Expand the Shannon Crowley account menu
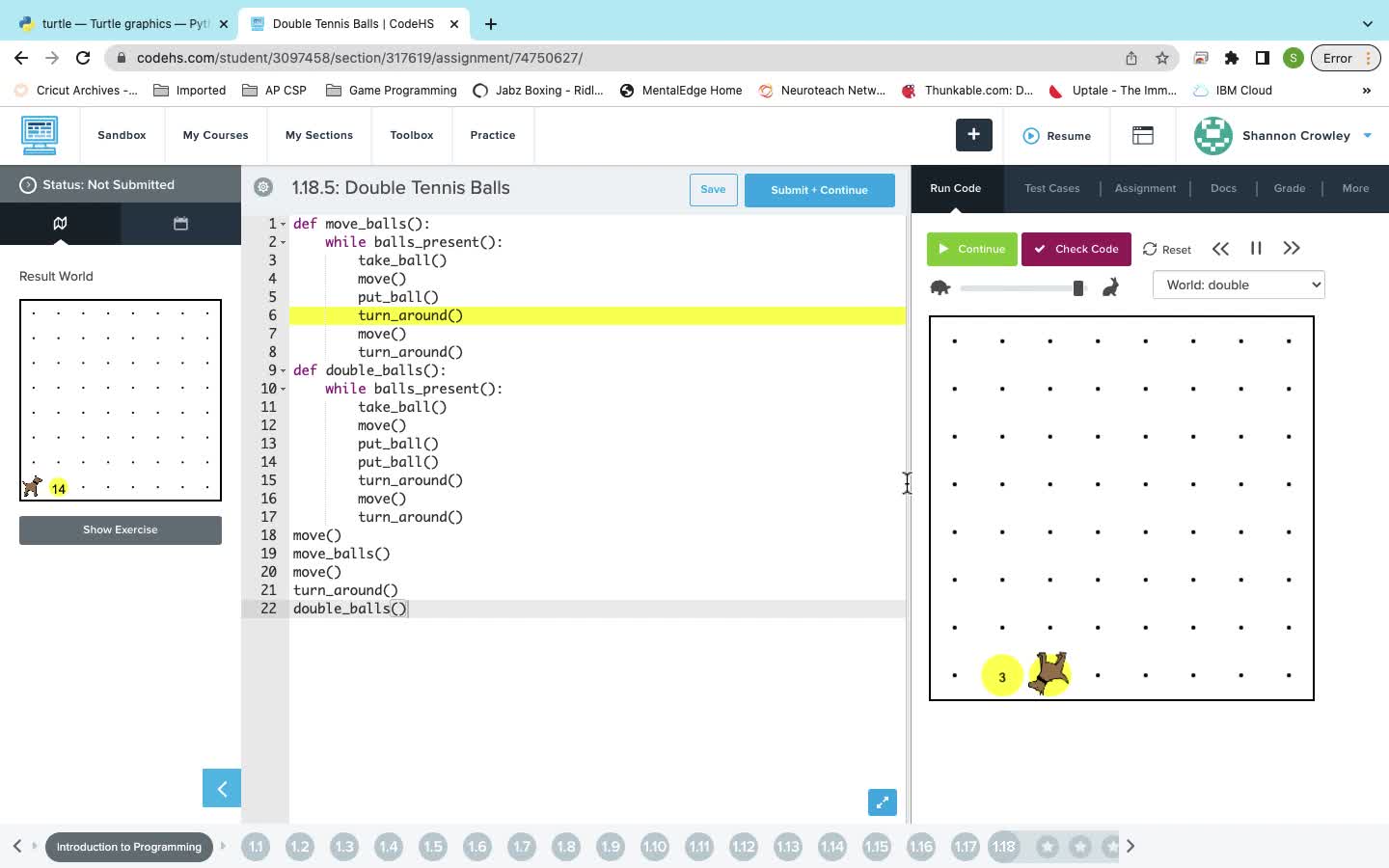Image resolution: width=1389 pixels, height=868 pixels. (1367, 135)
